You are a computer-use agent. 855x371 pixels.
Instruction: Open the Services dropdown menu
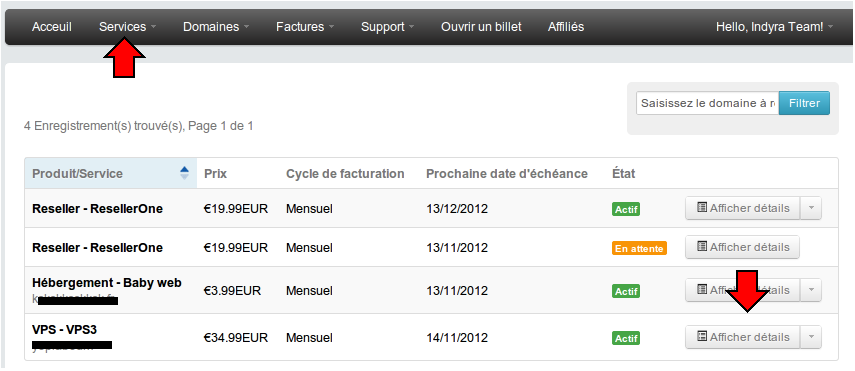(x=127, y=27)
